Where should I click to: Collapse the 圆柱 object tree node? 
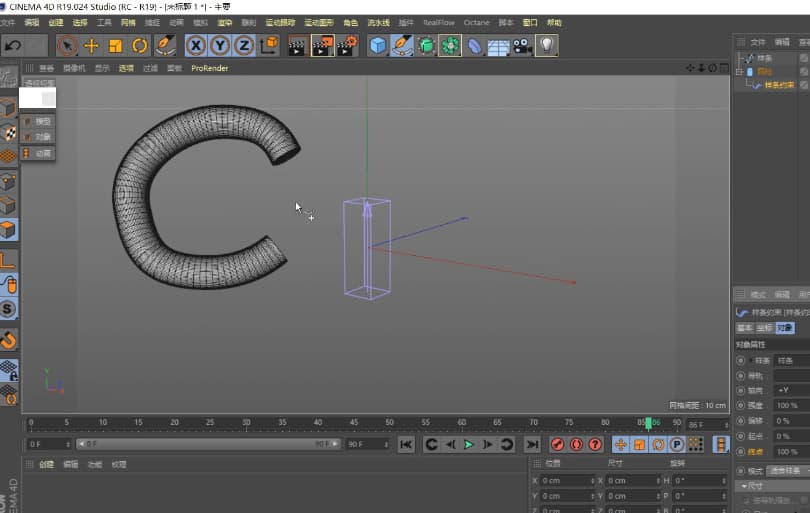point(739,72)
